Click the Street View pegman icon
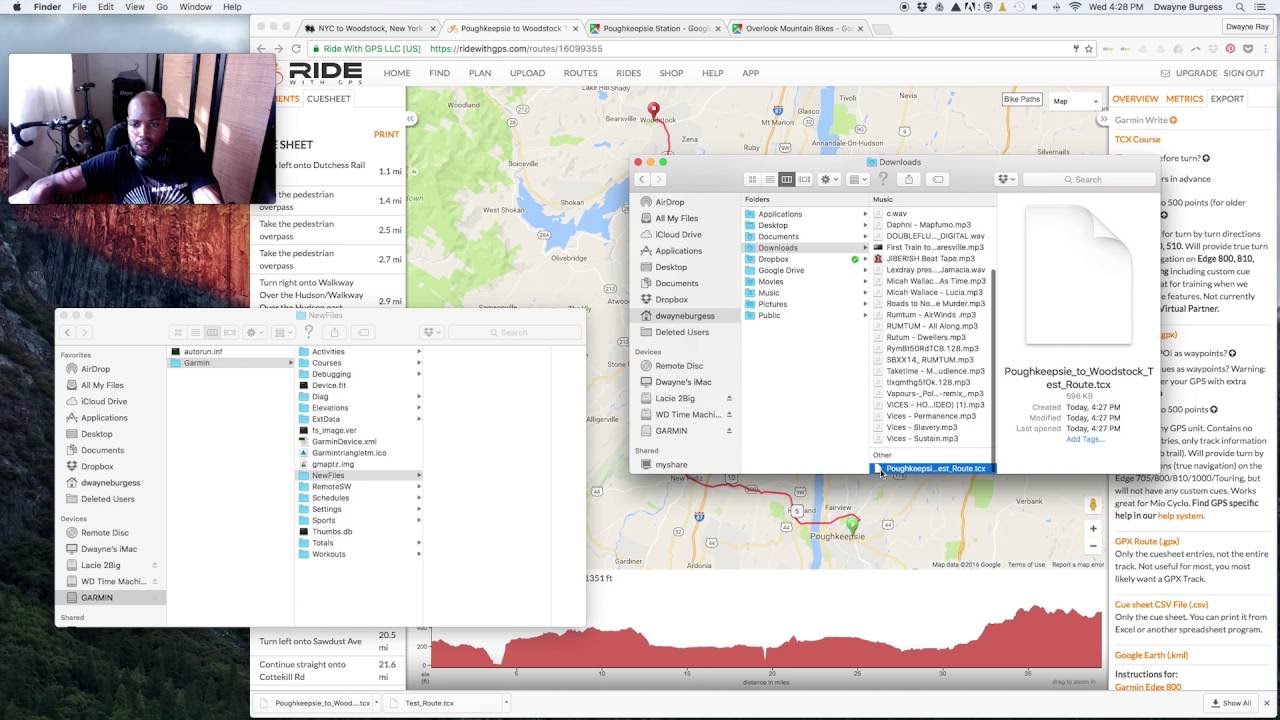The height and width of the screenshot is (720, 1280). coord(1094,505)
